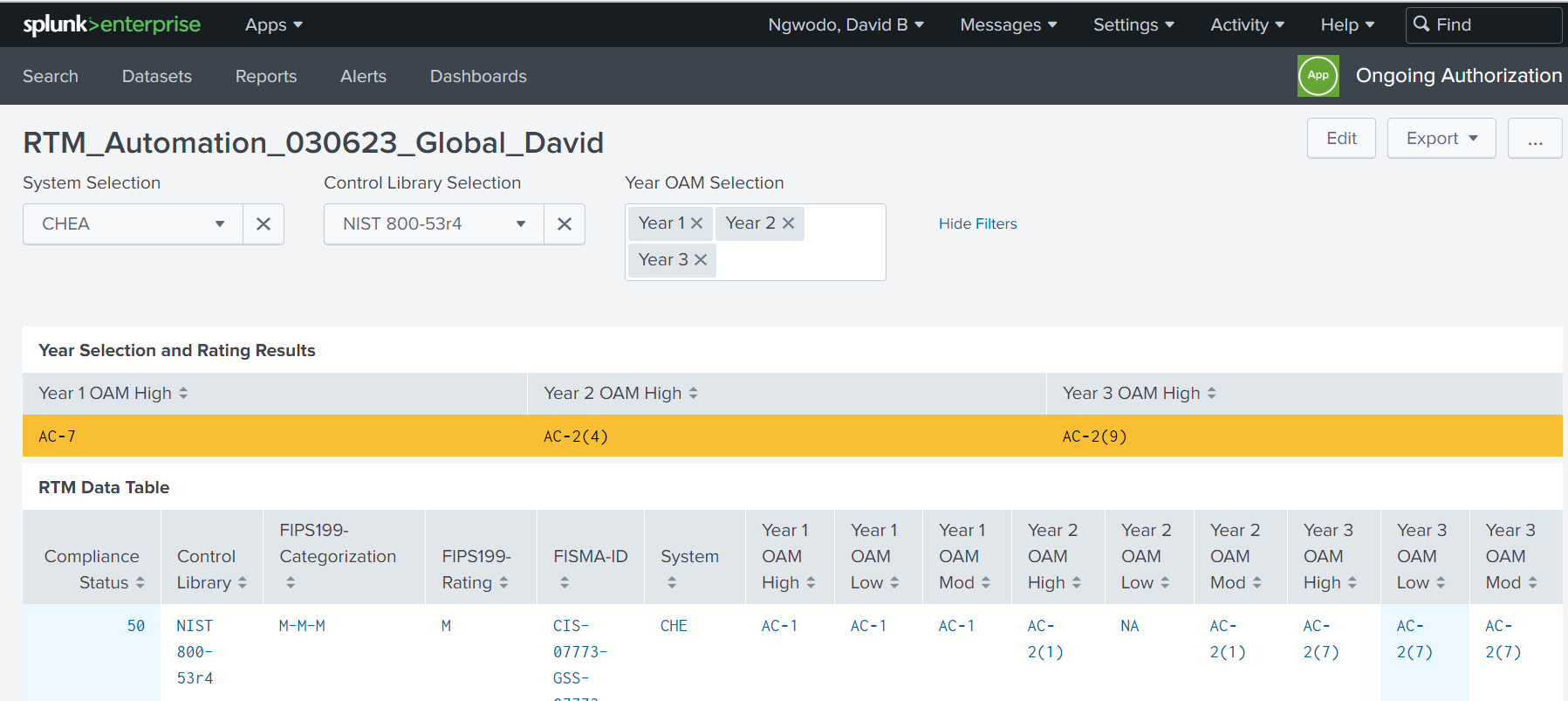The height and width of the screenshot is (701, 1568).
Task: Clear the NIST 800-53r4 library selection
Action: point(565,224)
